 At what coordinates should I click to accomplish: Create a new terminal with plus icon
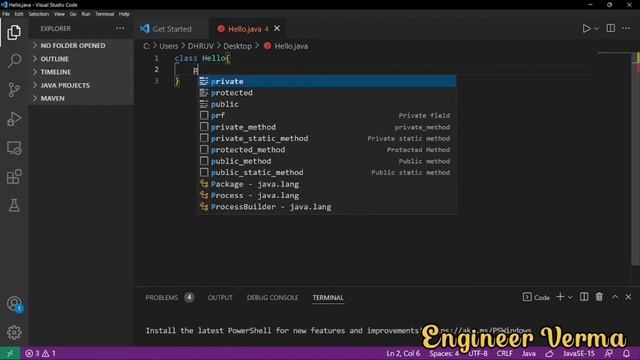point(560,297)
